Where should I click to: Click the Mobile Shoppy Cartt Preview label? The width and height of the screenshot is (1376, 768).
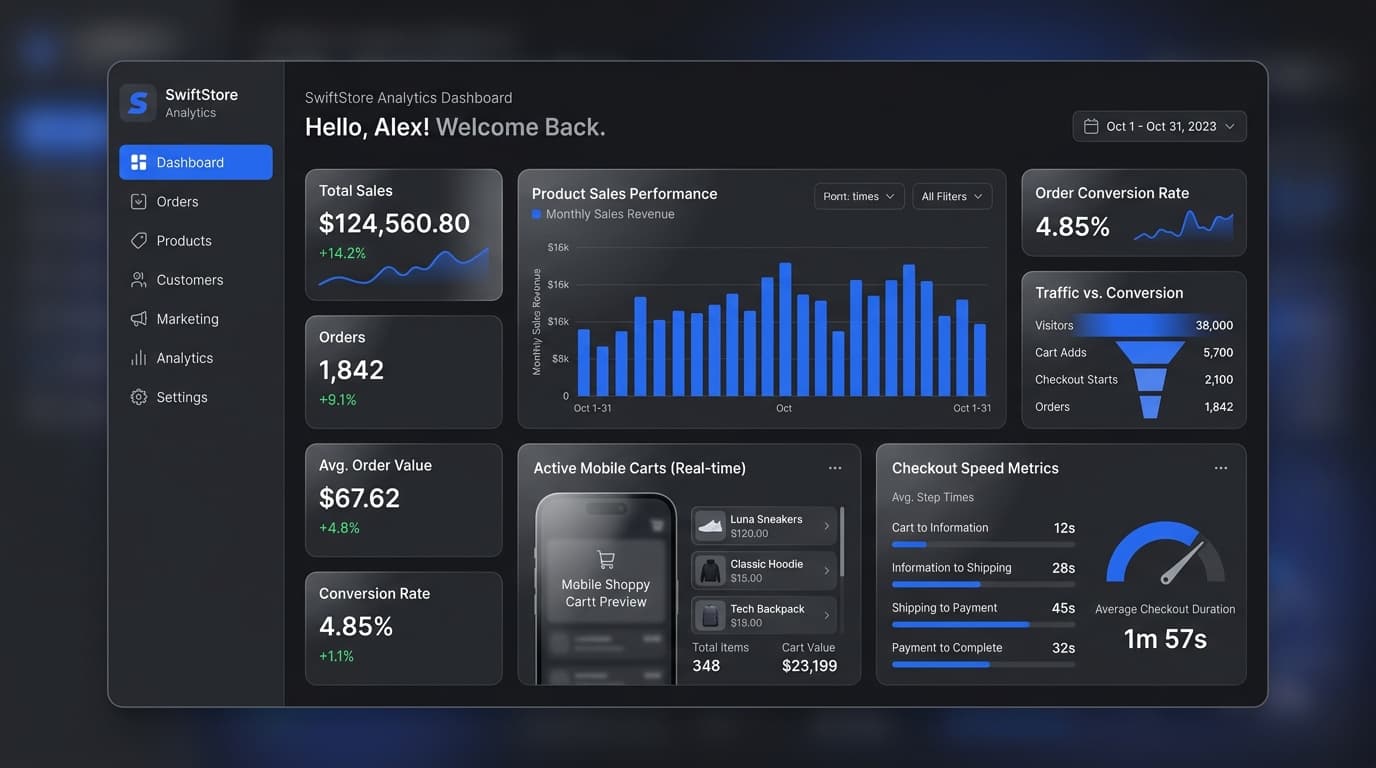(606, 593)
